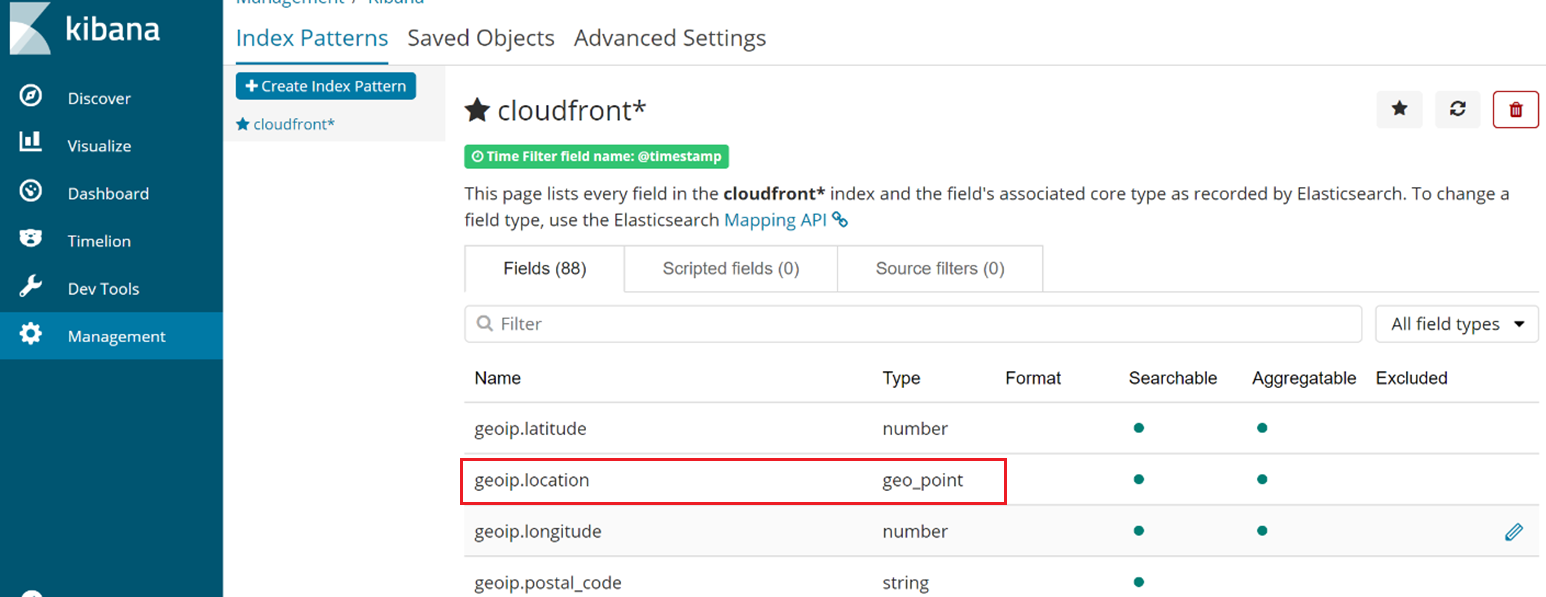Viewport: 1546px width, 597px height.
Task: Click the Management label in sidebar
Action: [117, 337]
